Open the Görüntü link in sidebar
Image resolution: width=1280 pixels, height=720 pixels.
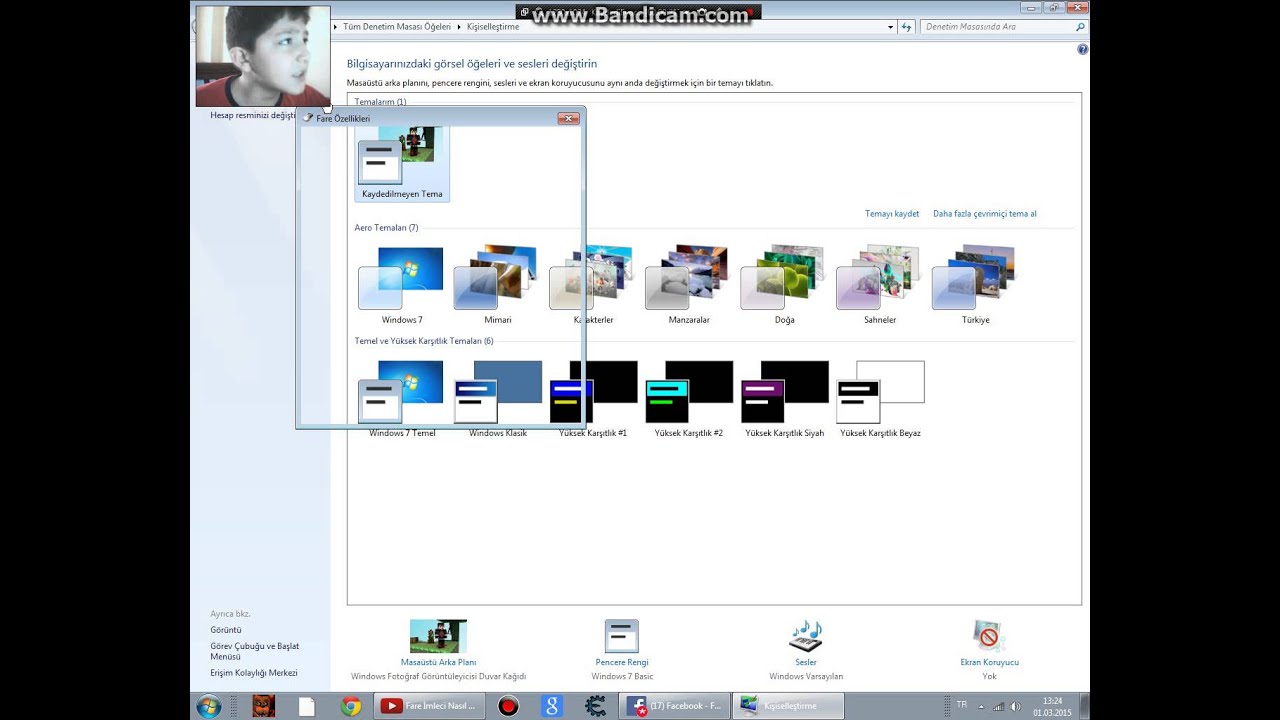pos(226,630)
